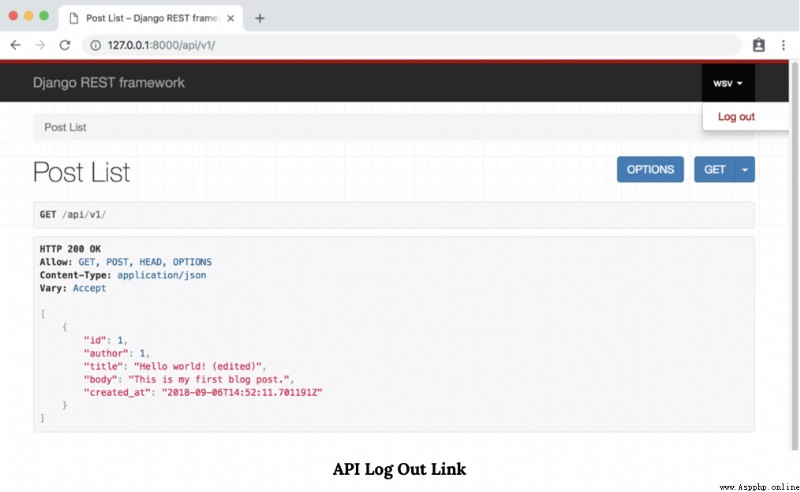Open site info icon in address bar

point(95,45)
